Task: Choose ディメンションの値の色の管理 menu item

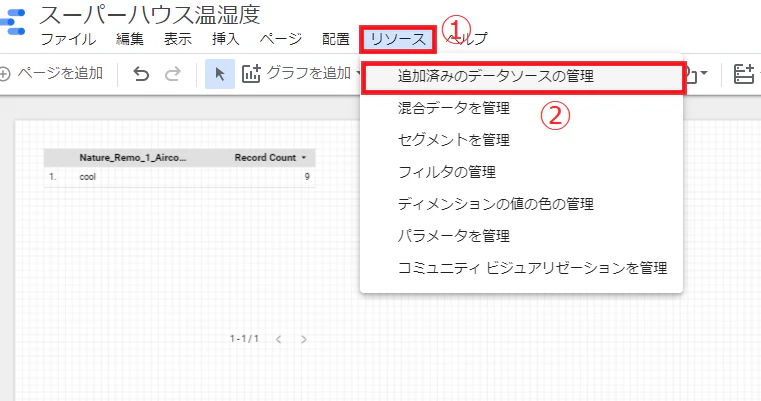Action: pyautogui.click(x=521, y=204)
